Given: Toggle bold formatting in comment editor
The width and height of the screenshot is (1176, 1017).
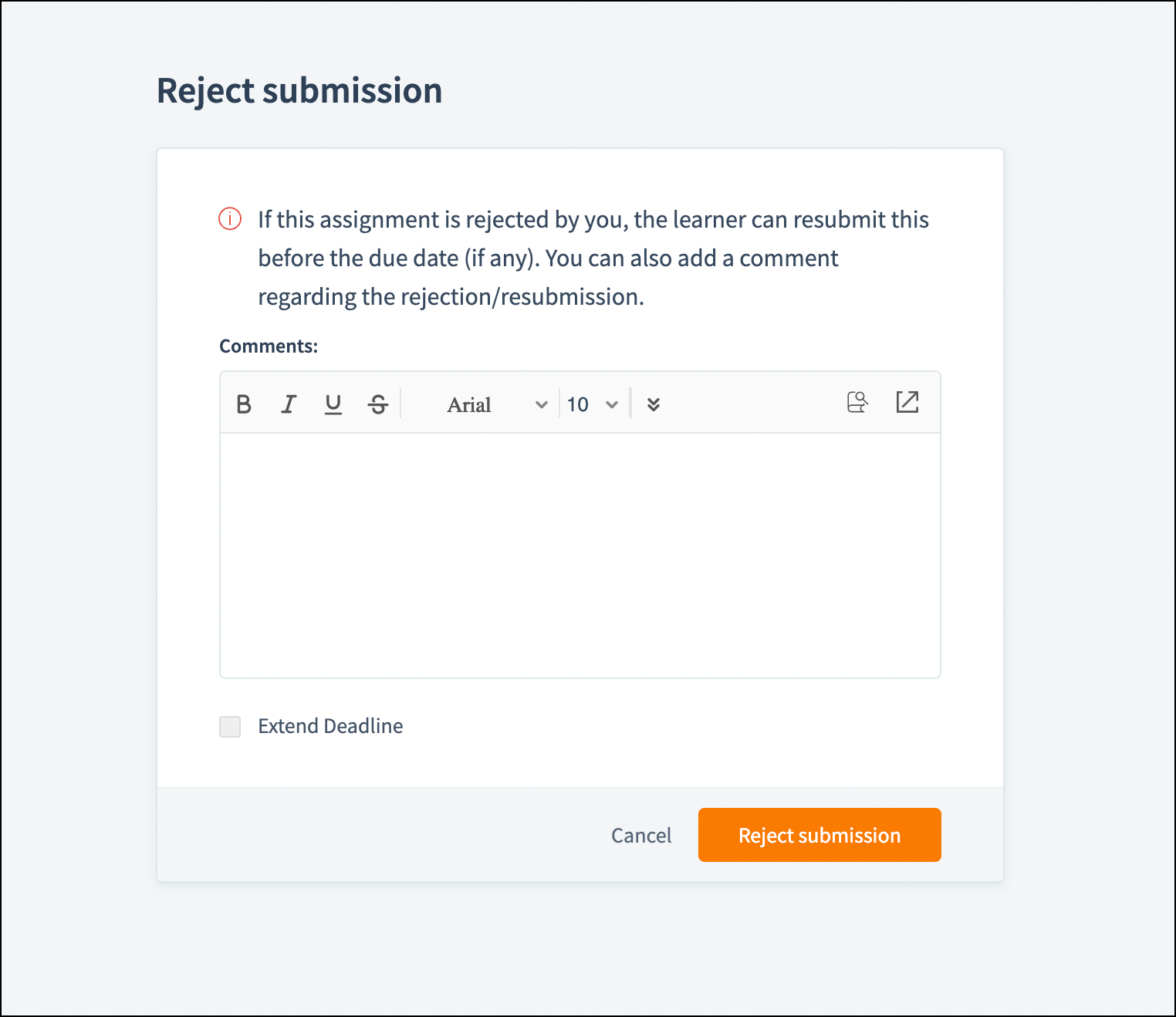Looking at the screenshot, I should click(244, 404).
